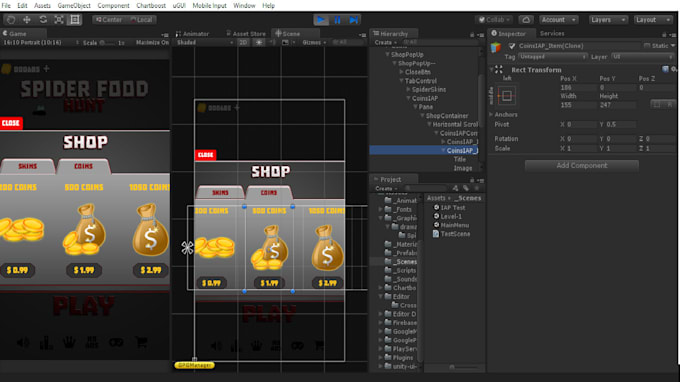Expand the SpiderSkins node in Hierarchy
Screen dimensions: 680x382
click(408, 89)
